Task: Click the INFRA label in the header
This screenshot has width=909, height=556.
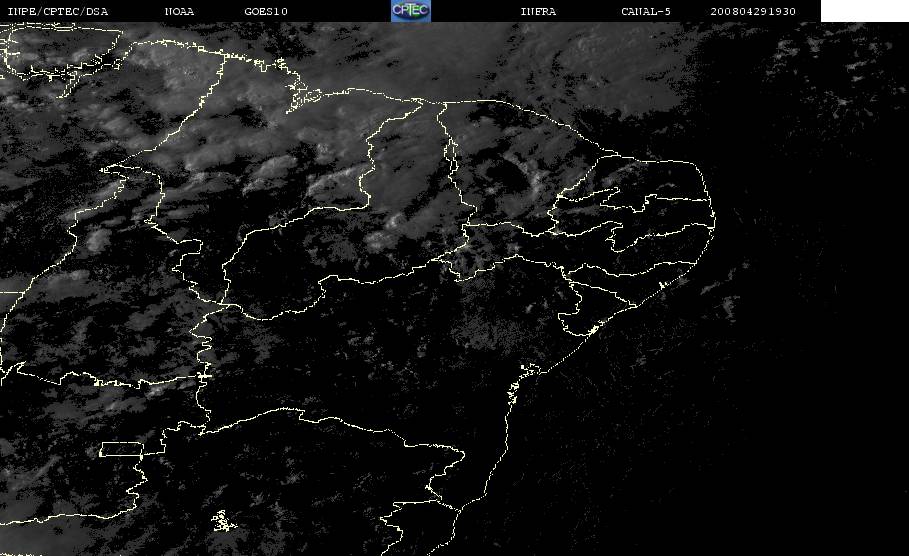Action: 539,11
